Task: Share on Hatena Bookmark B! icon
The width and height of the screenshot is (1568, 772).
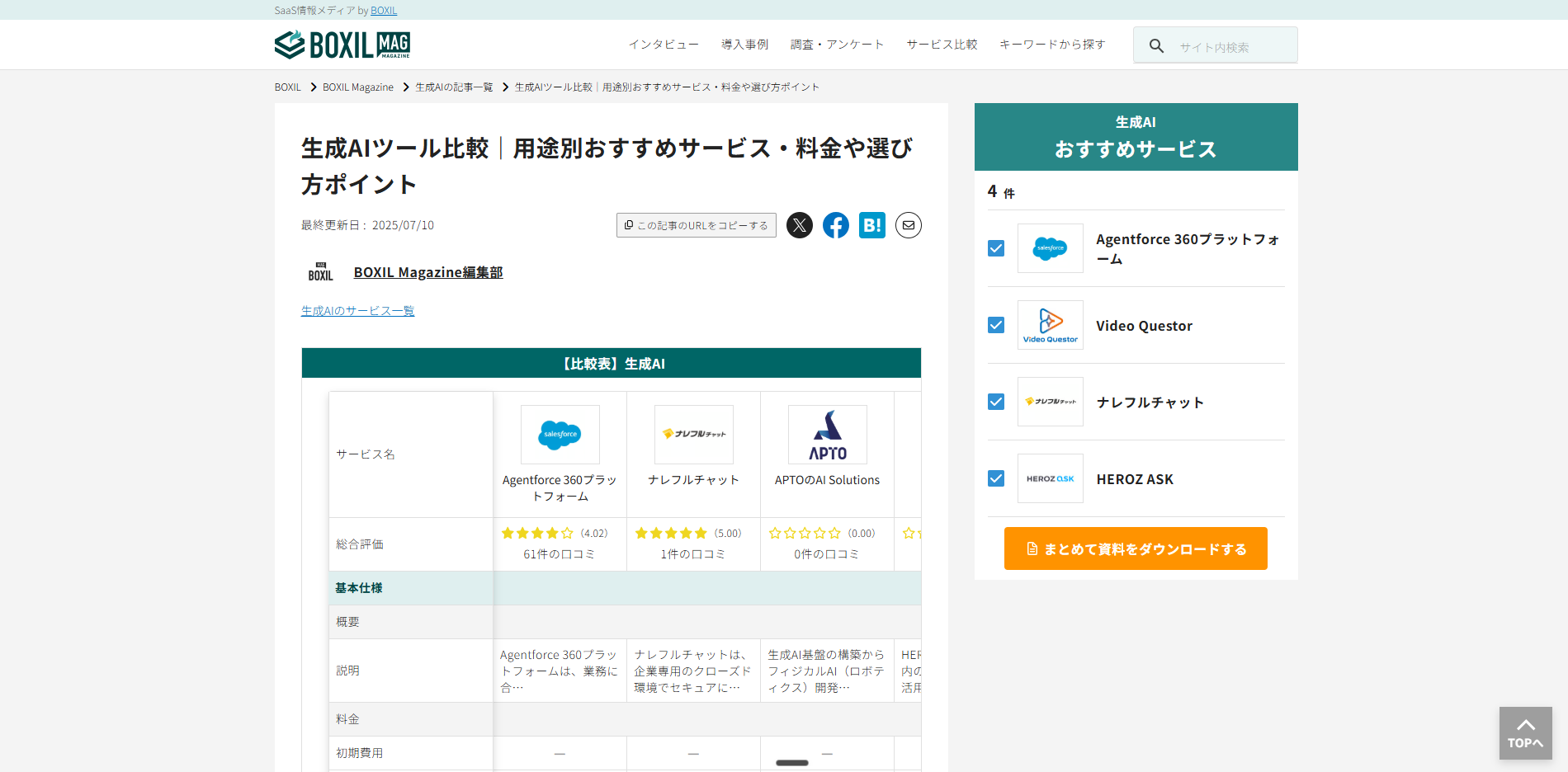Action: click(872, 225)
